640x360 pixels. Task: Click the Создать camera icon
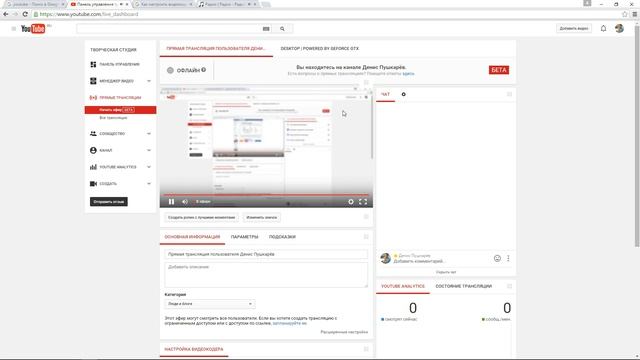pyautogui.click(x=93, y=184)
